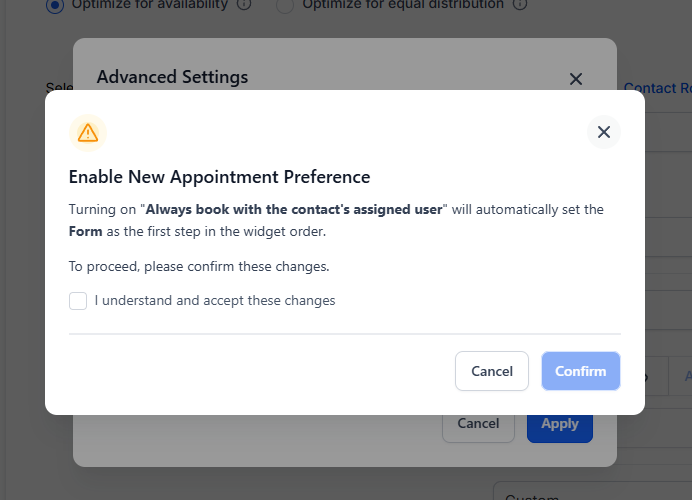
Task: Click info icon beside Optimize for equal distribution
Action: pos(519,4)
